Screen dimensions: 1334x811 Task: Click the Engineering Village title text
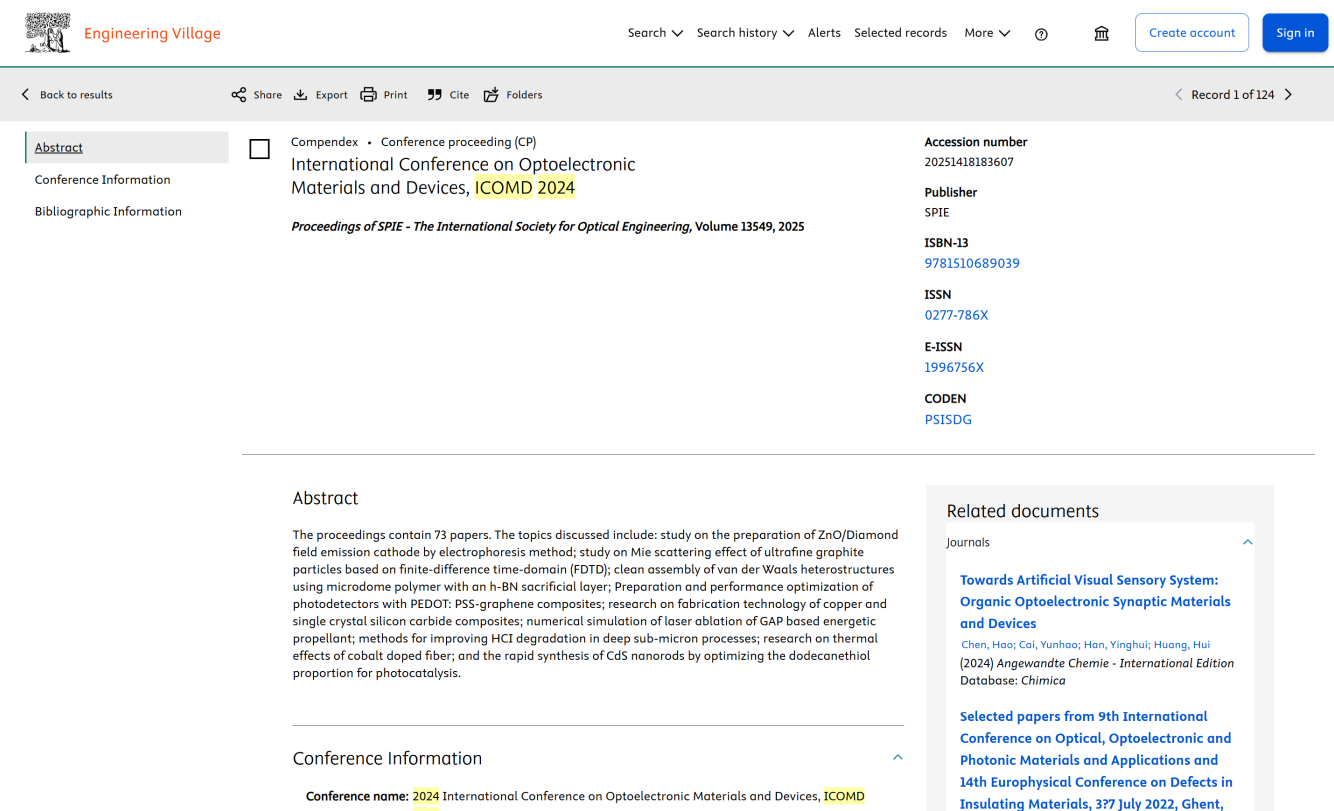152,34
